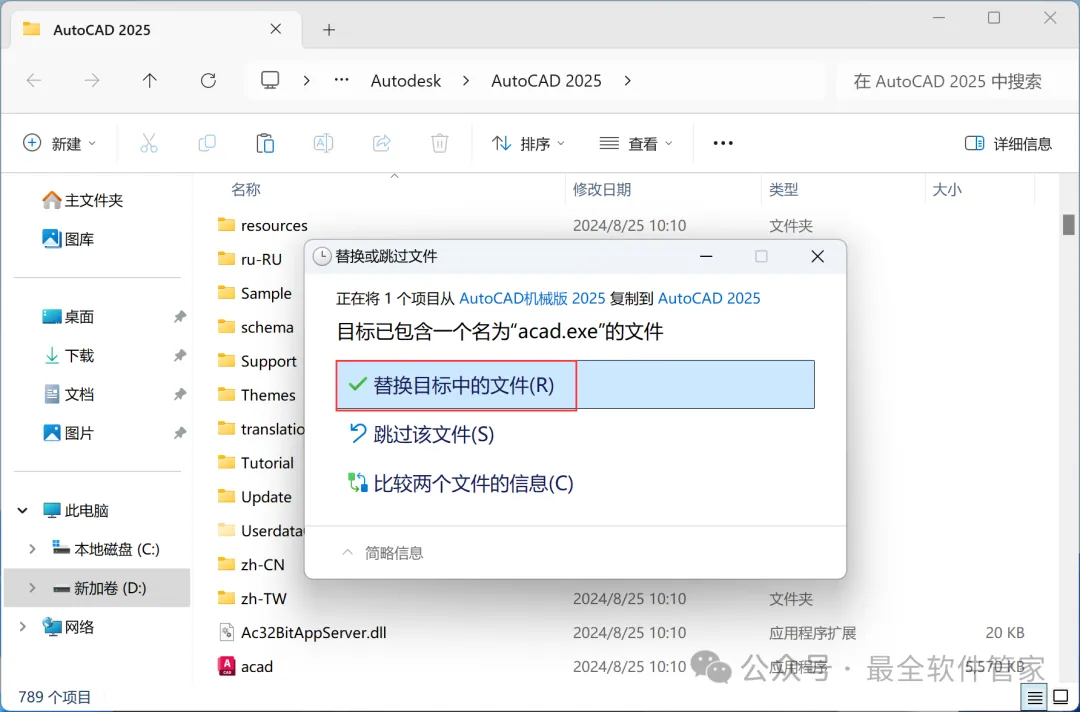Open 图库 in the sidebar
The image size is (1080, 712).
click(68, 239)
